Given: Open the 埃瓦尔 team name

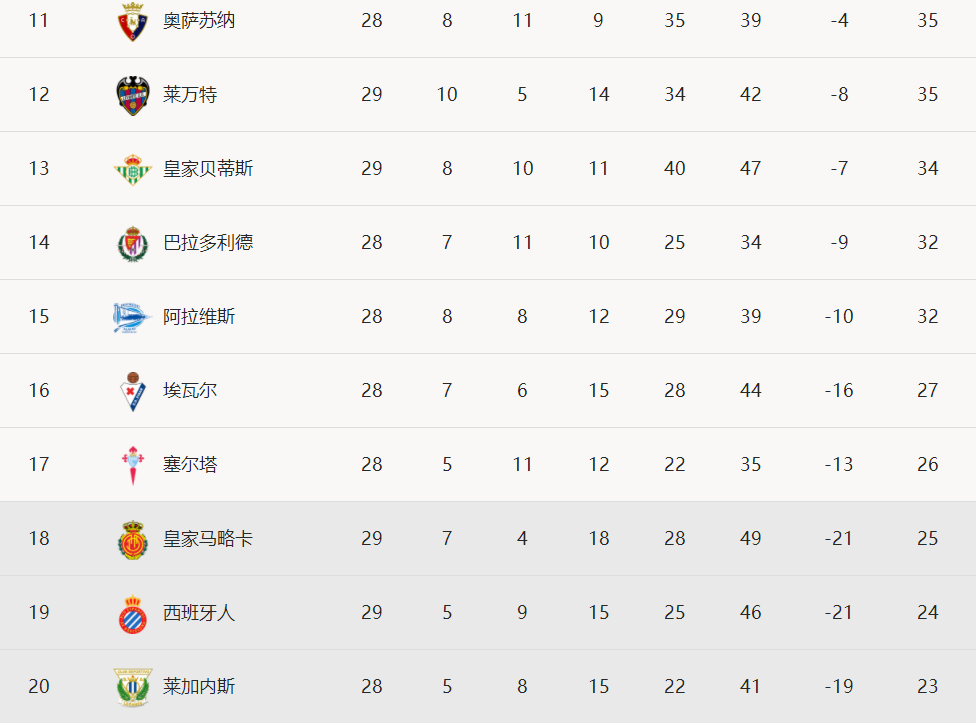Looking at the screenshot, I should coord(190,391).
